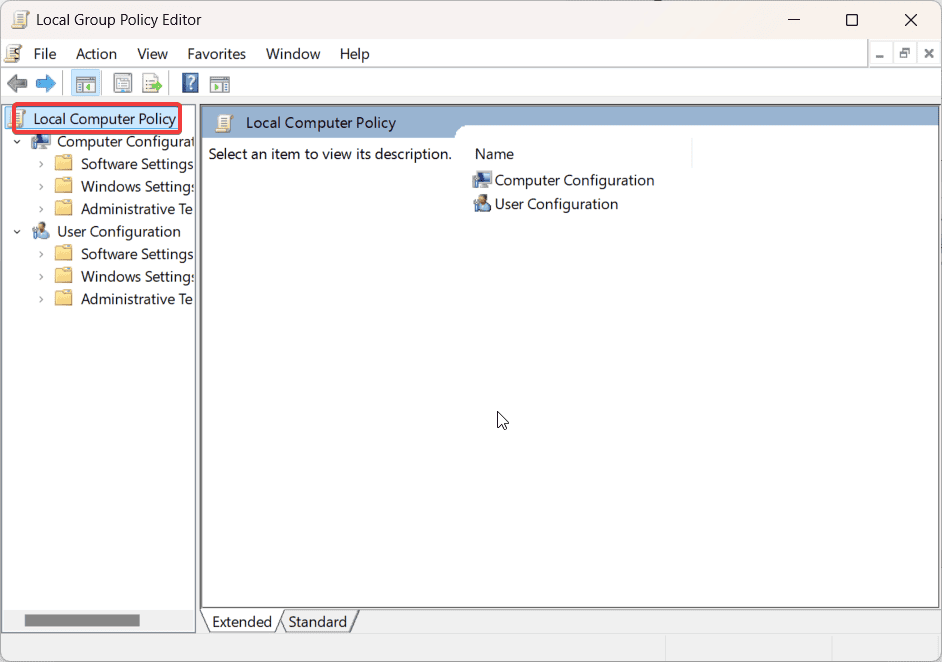Select Windows Settings label under Computer Configuration
Image resolution: width=942 pixels, height=662 pixels.
(x=137, y=186)
